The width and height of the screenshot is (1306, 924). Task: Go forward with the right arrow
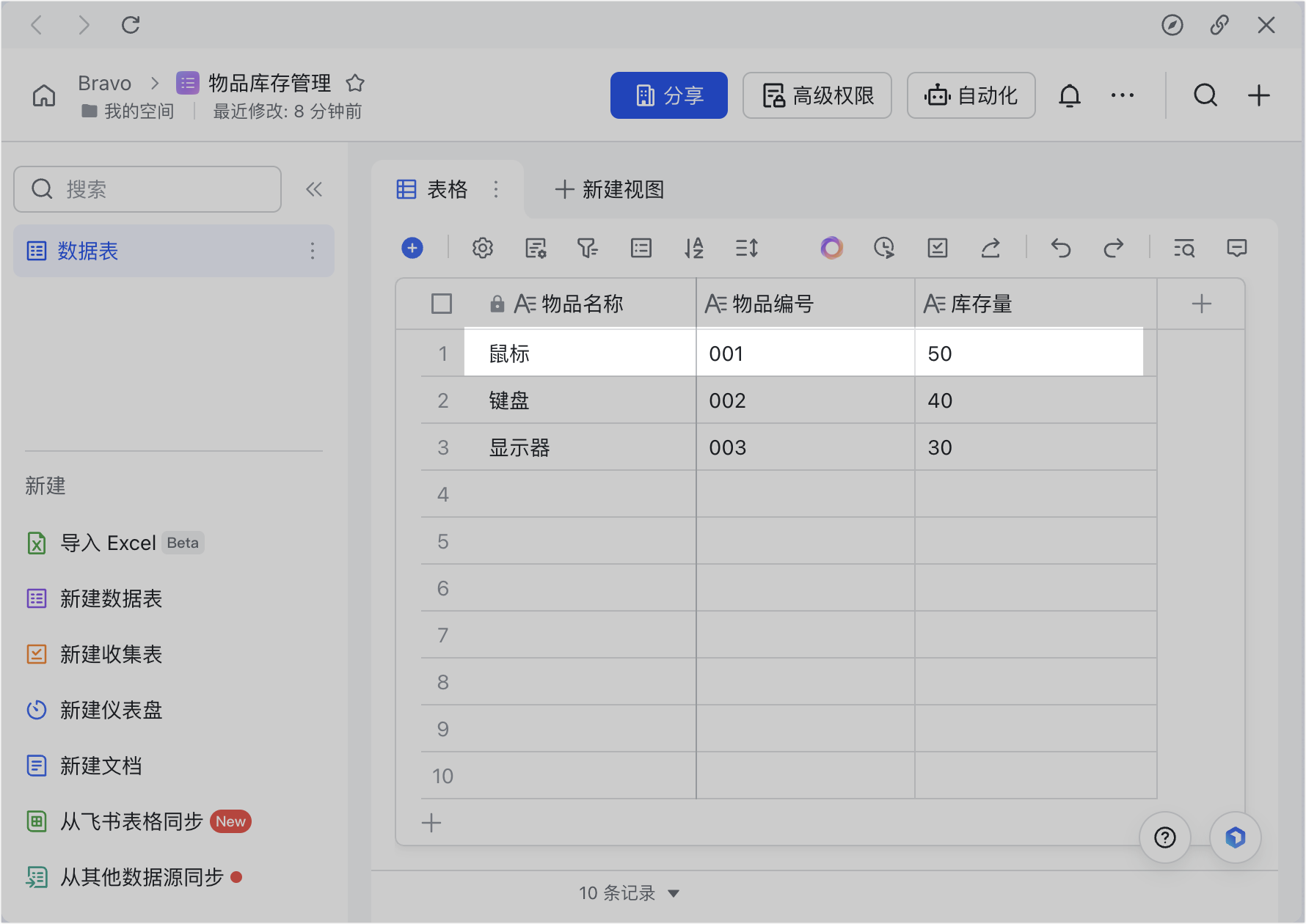[x=84, y=26]
